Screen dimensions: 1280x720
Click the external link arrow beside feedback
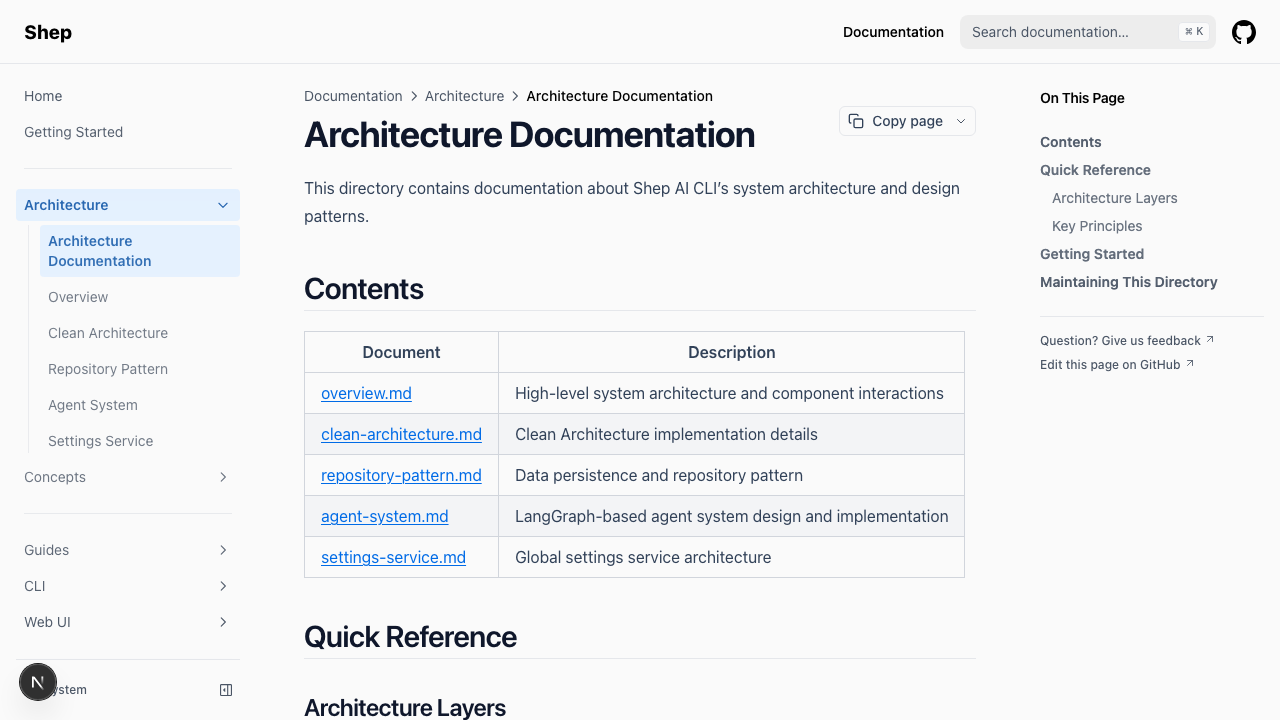(1210, 340)
